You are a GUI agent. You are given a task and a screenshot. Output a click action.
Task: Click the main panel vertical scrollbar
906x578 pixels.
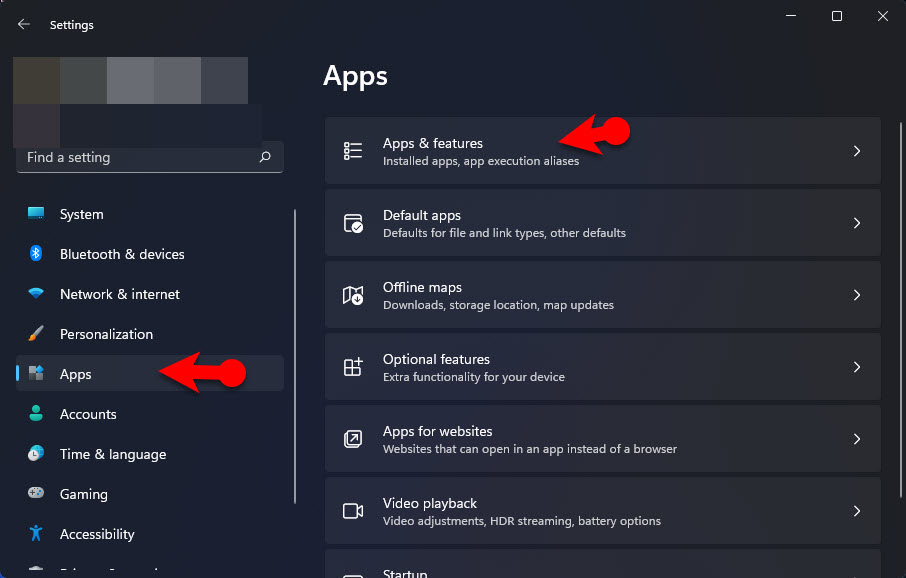coord(900,310)
